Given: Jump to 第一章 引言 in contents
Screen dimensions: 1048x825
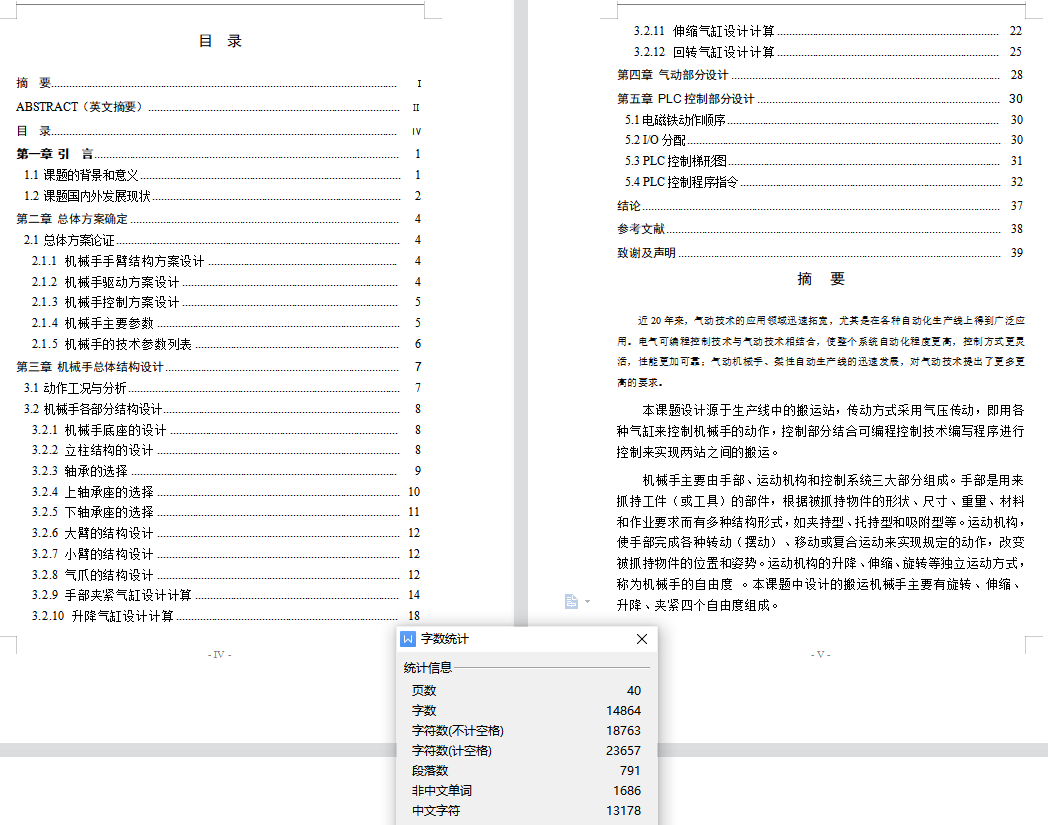Looking at the screenshot, I should pyautogui.click(x=55, y=154).
